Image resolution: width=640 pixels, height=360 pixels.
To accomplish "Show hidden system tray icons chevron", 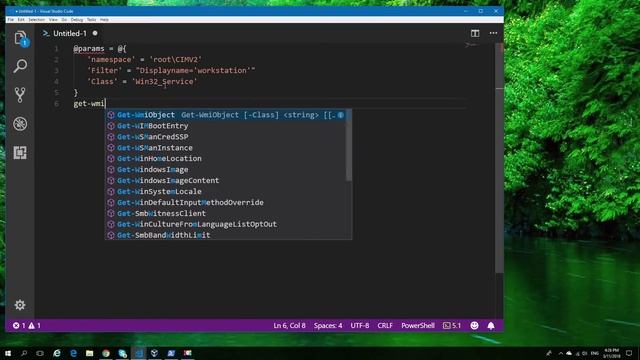I will click(x=560, y=353).
